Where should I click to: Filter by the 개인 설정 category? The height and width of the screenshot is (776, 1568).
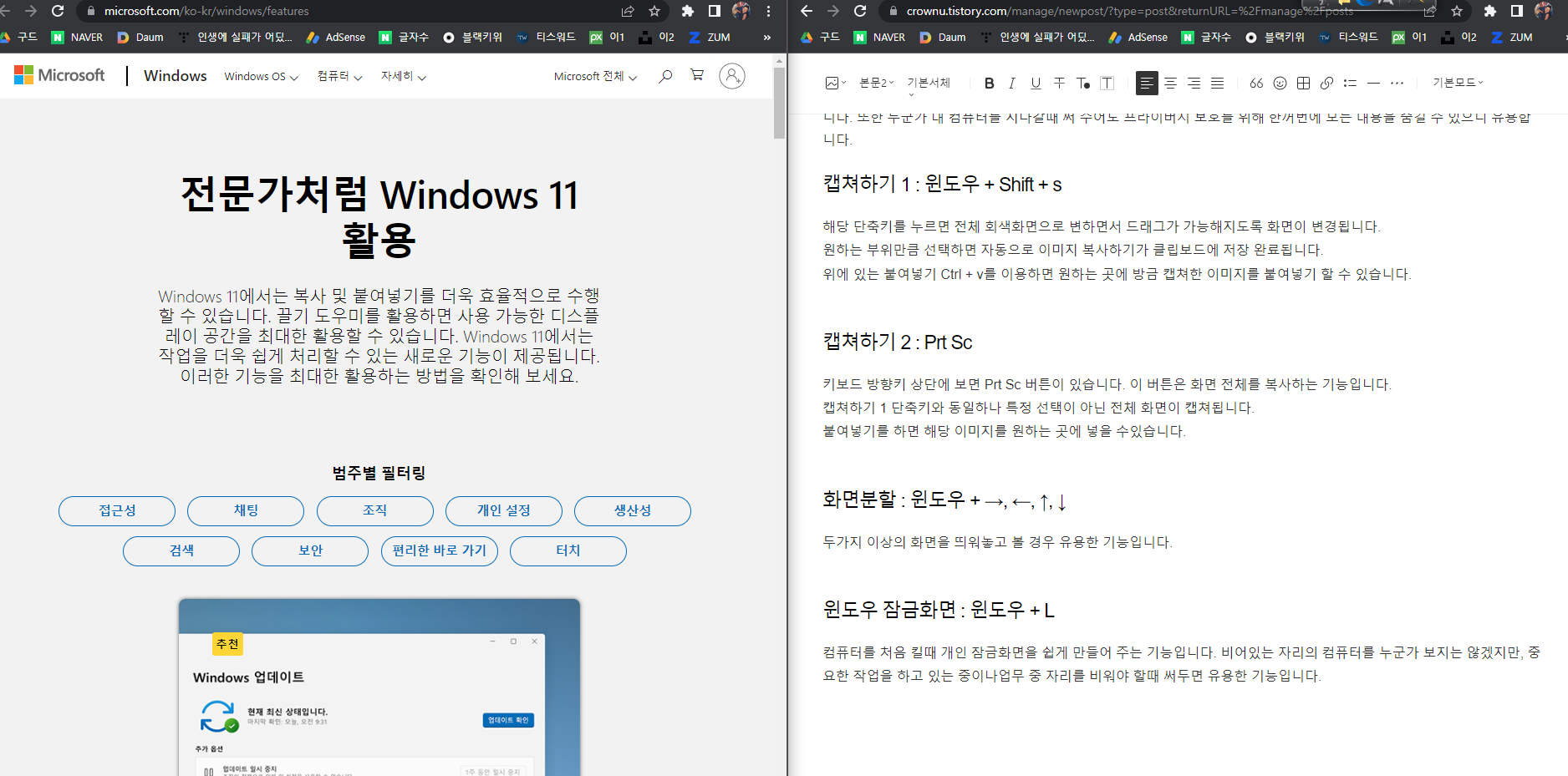click(504, 511)
